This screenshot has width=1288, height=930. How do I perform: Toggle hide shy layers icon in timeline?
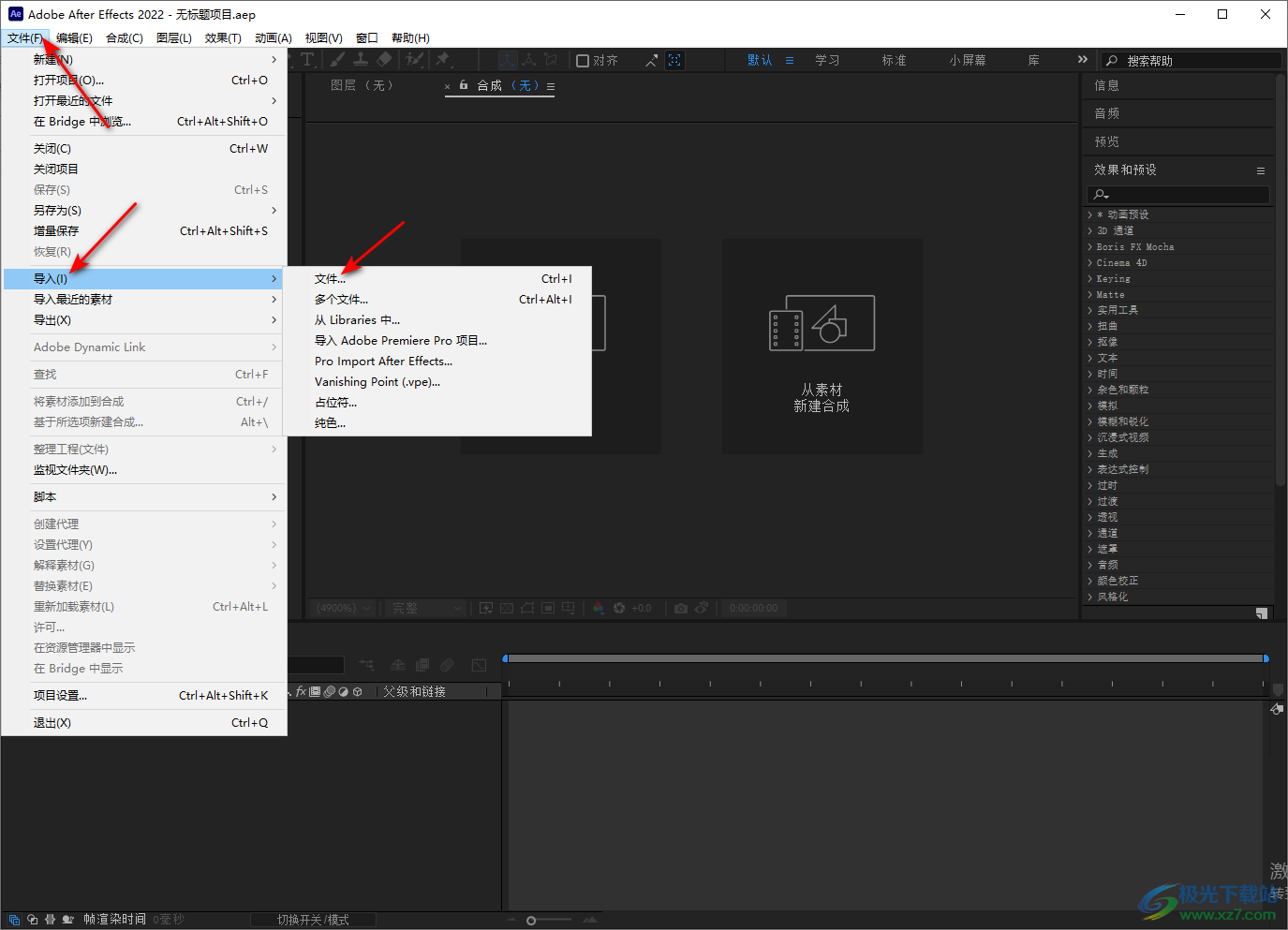tap(398, 665)
